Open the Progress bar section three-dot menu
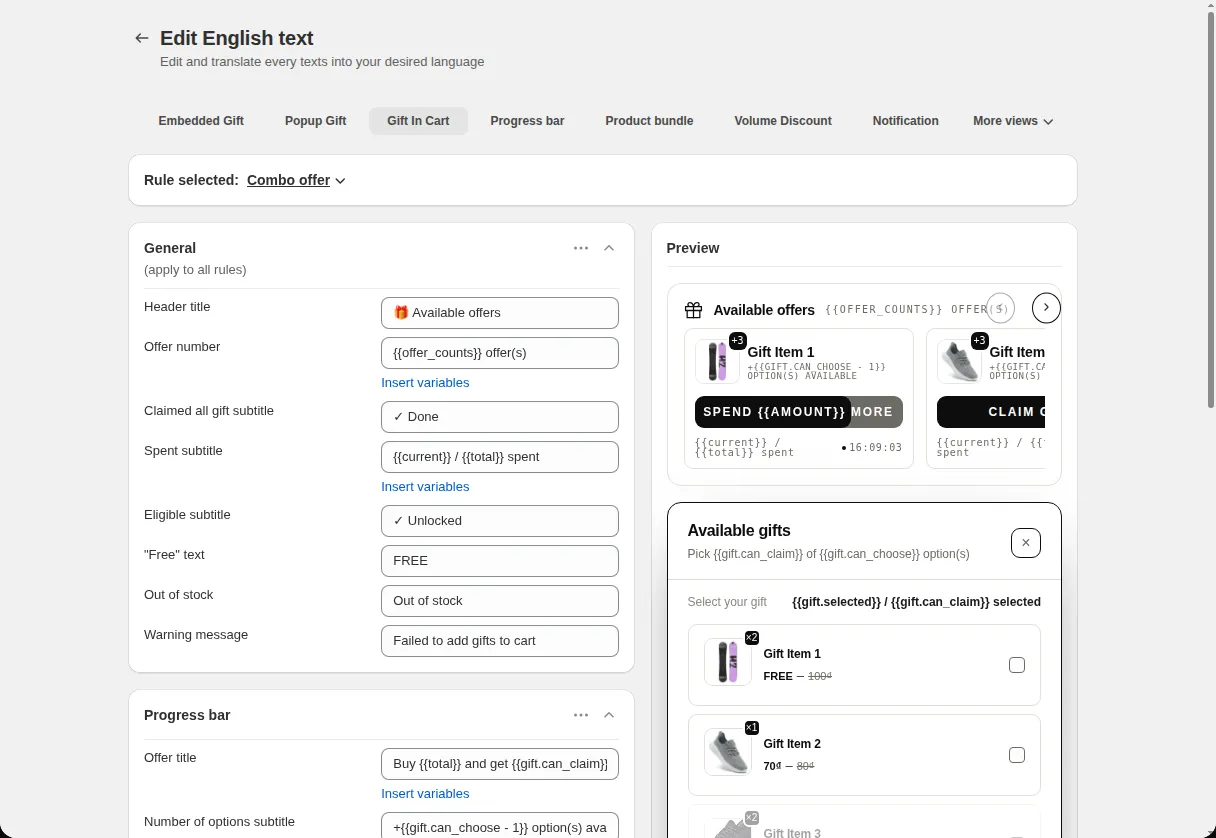This screenshot has width=1216, height=838. click(x=581, y=715)
